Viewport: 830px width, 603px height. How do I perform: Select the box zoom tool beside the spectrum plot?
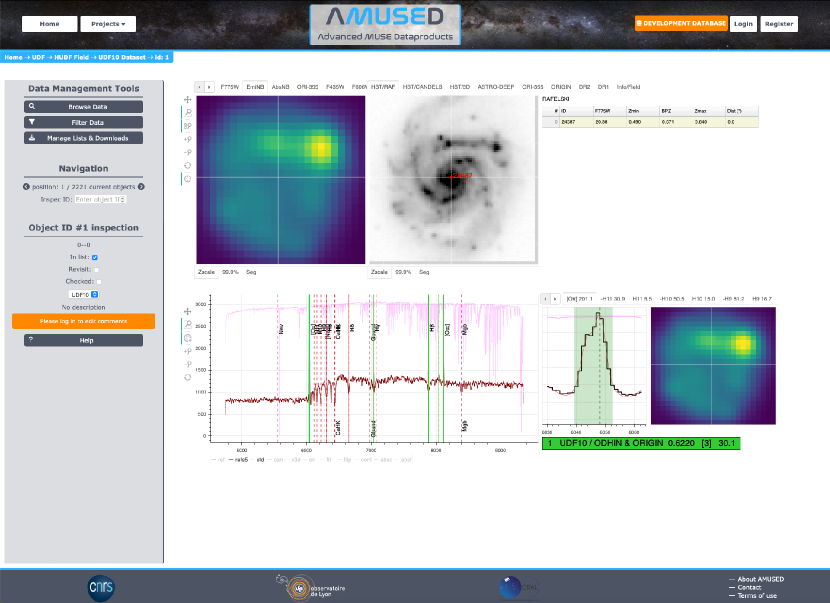coord(187,325)
